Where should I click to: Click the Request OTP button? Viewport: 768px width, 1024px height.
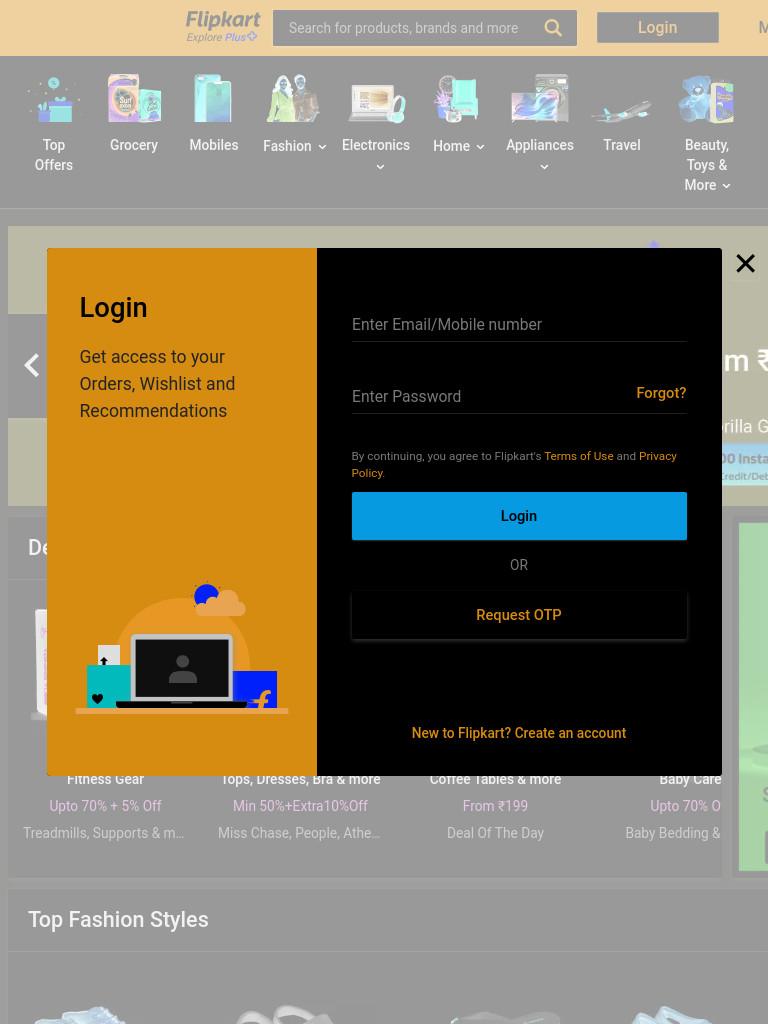coord(519,615)
